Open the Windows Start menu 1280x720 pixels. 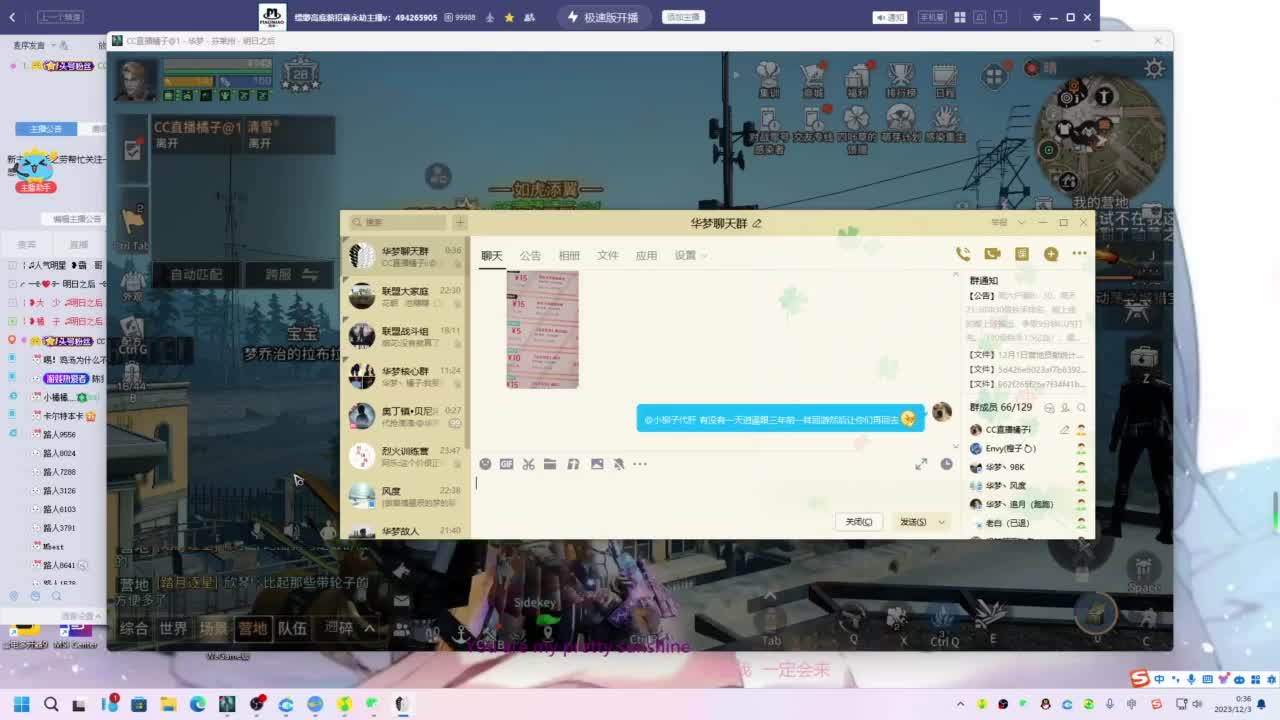pos(21,704)
